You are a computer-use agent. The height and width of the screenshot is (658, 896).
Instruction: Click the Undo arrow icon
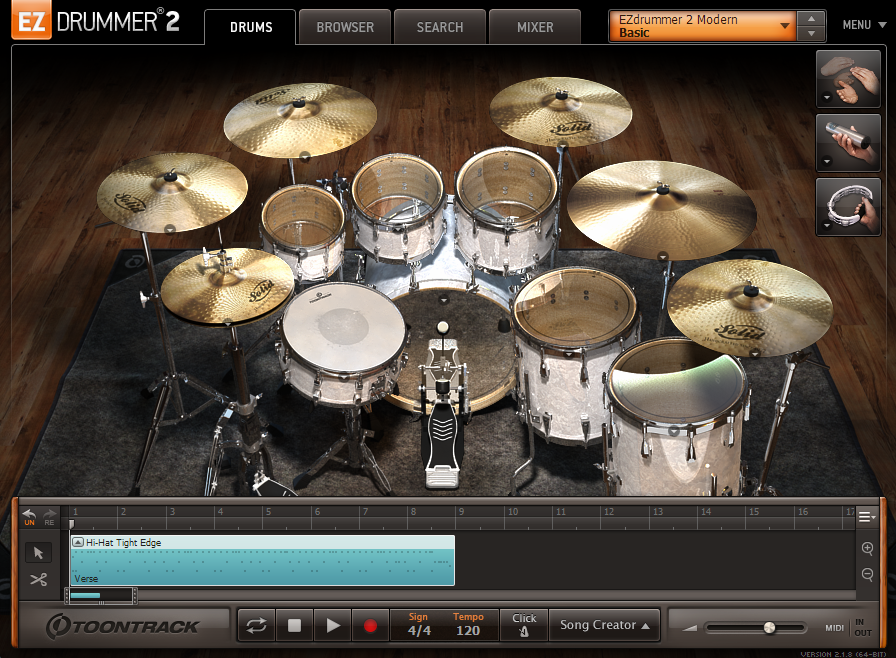pyautogui.click(x=29, y=516)
